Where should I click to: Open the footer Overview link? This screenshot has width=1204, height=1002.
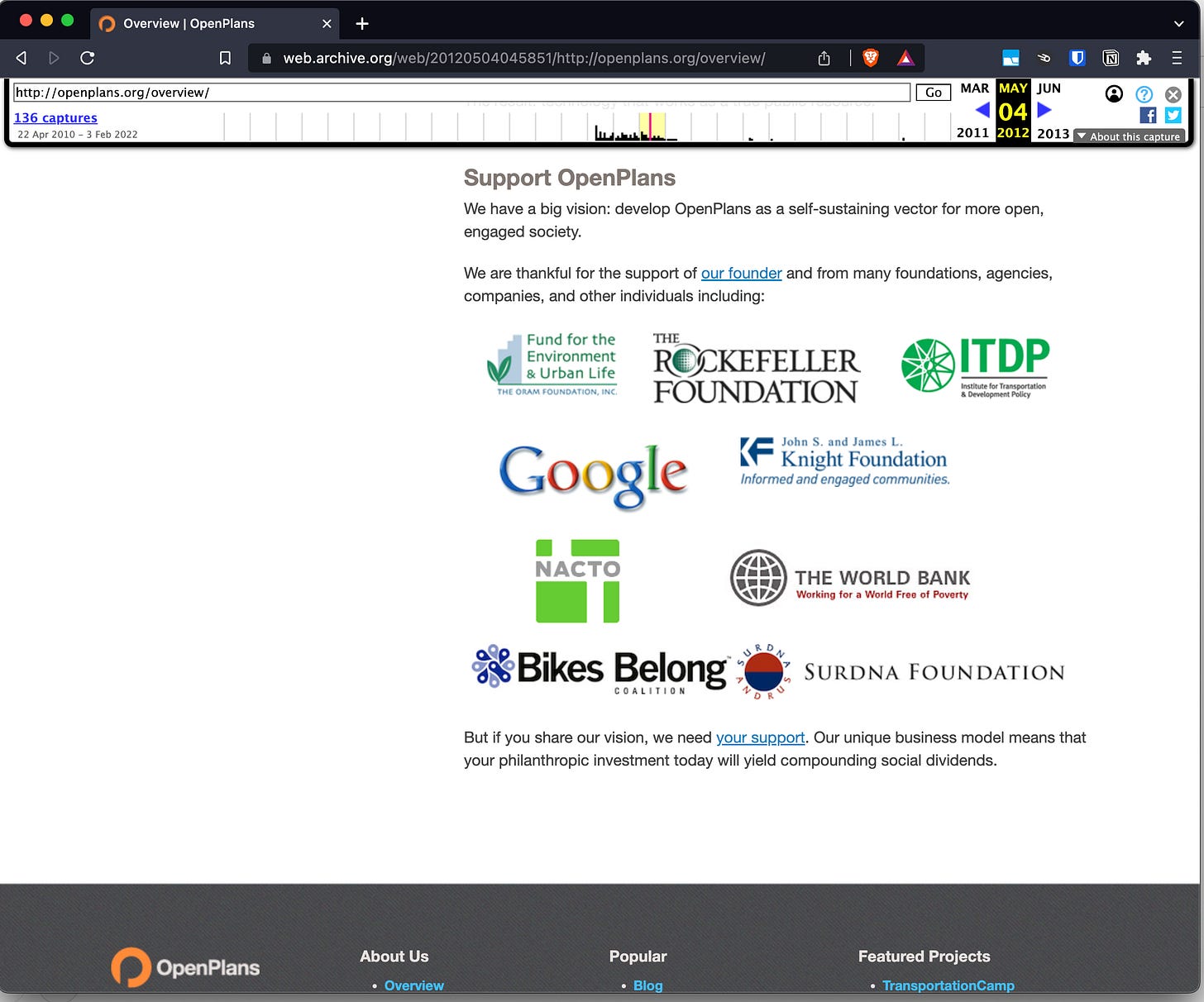413,985
